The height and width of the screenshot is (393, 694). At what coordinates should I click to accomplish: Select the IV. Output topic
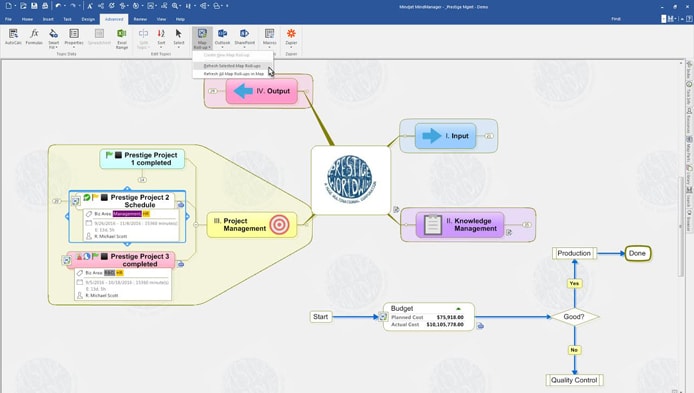click(x=262, y=91)
